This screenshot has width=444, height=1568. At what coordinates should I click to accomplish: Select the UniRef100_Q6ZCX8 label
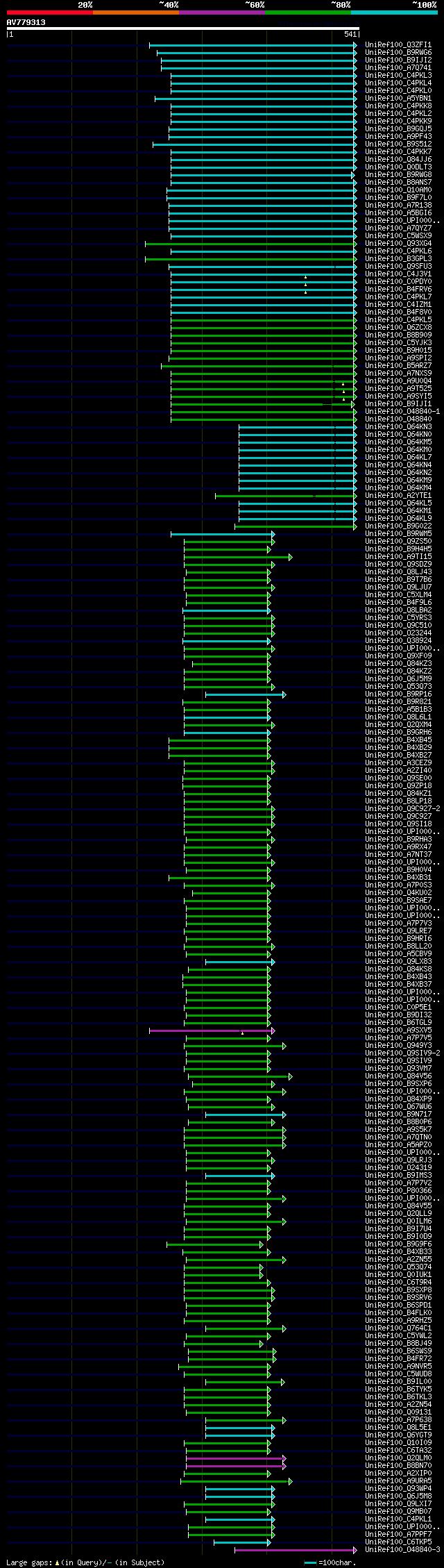[398, 328]
